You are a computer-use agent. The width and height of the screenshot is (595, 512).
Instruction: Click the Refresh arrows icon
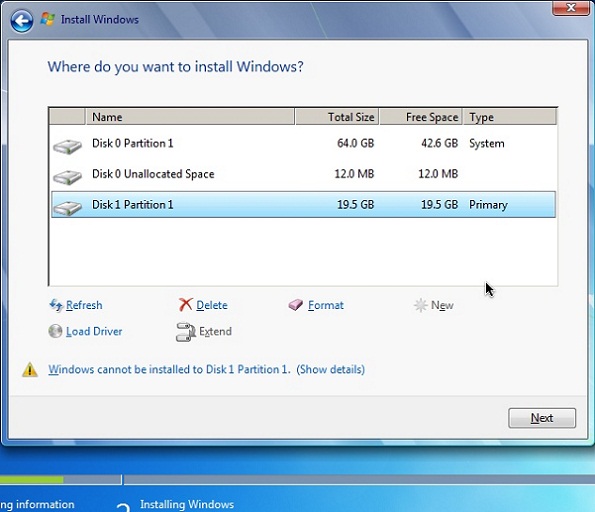[x=56, y=305]
